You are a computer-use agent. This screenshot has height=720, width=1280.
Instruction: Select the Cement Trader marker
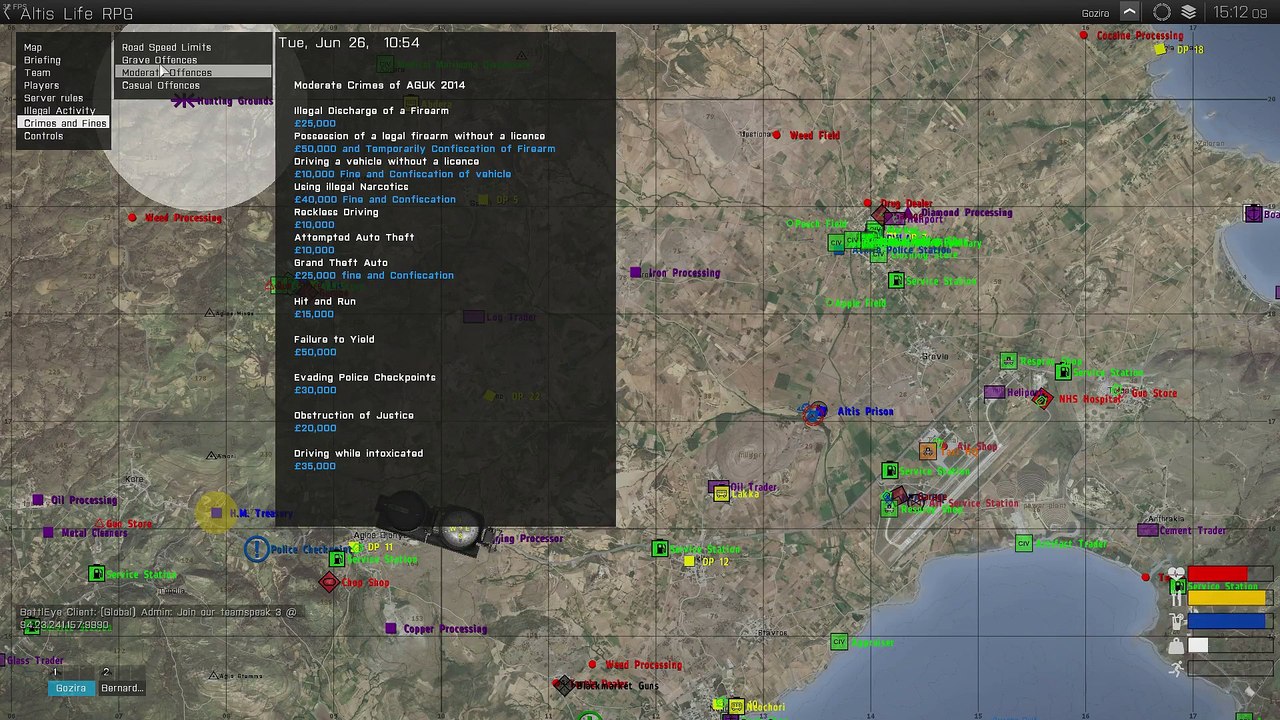coord(1148,530)
